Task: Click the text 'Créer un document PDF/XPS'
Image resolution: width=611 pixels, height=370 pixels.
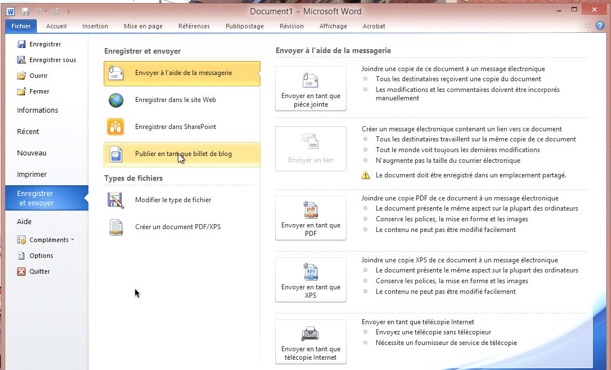Action: click(x=178, y=227)
